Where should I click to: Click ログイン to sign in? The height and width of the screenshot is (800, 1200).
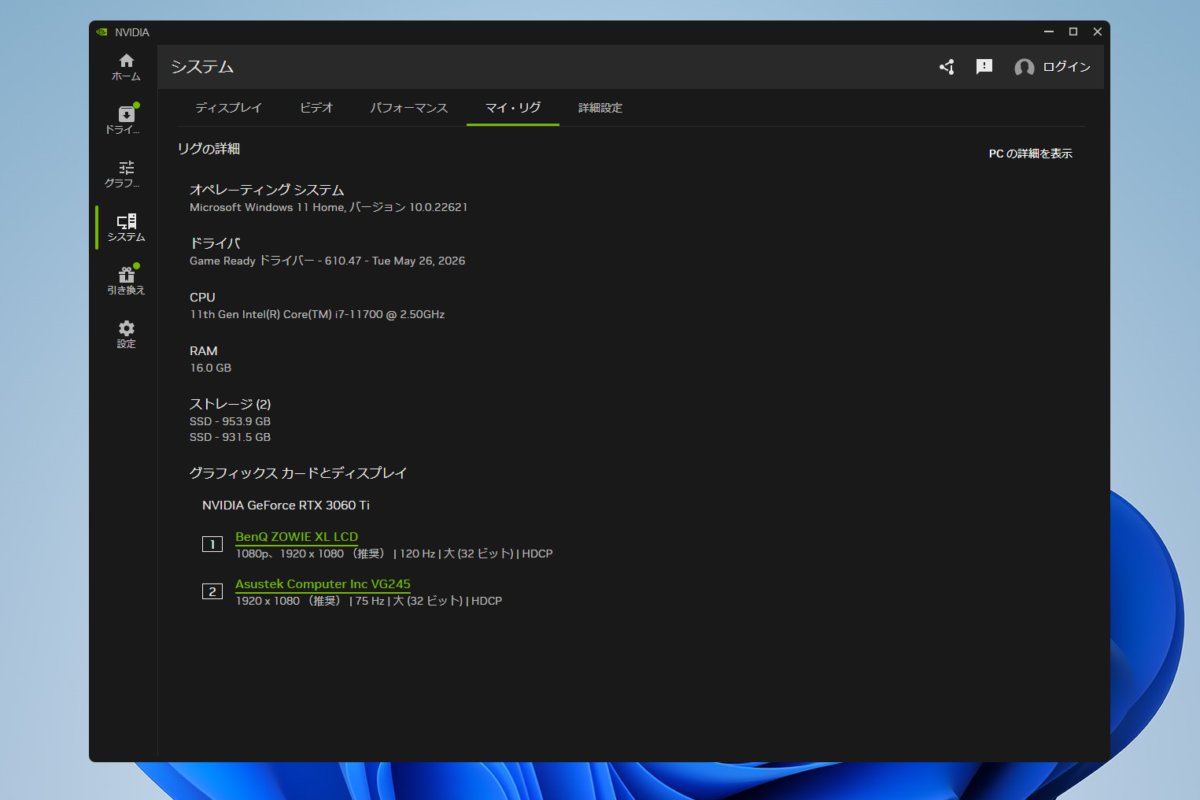pyautogui.click(x=1066, y=67)
